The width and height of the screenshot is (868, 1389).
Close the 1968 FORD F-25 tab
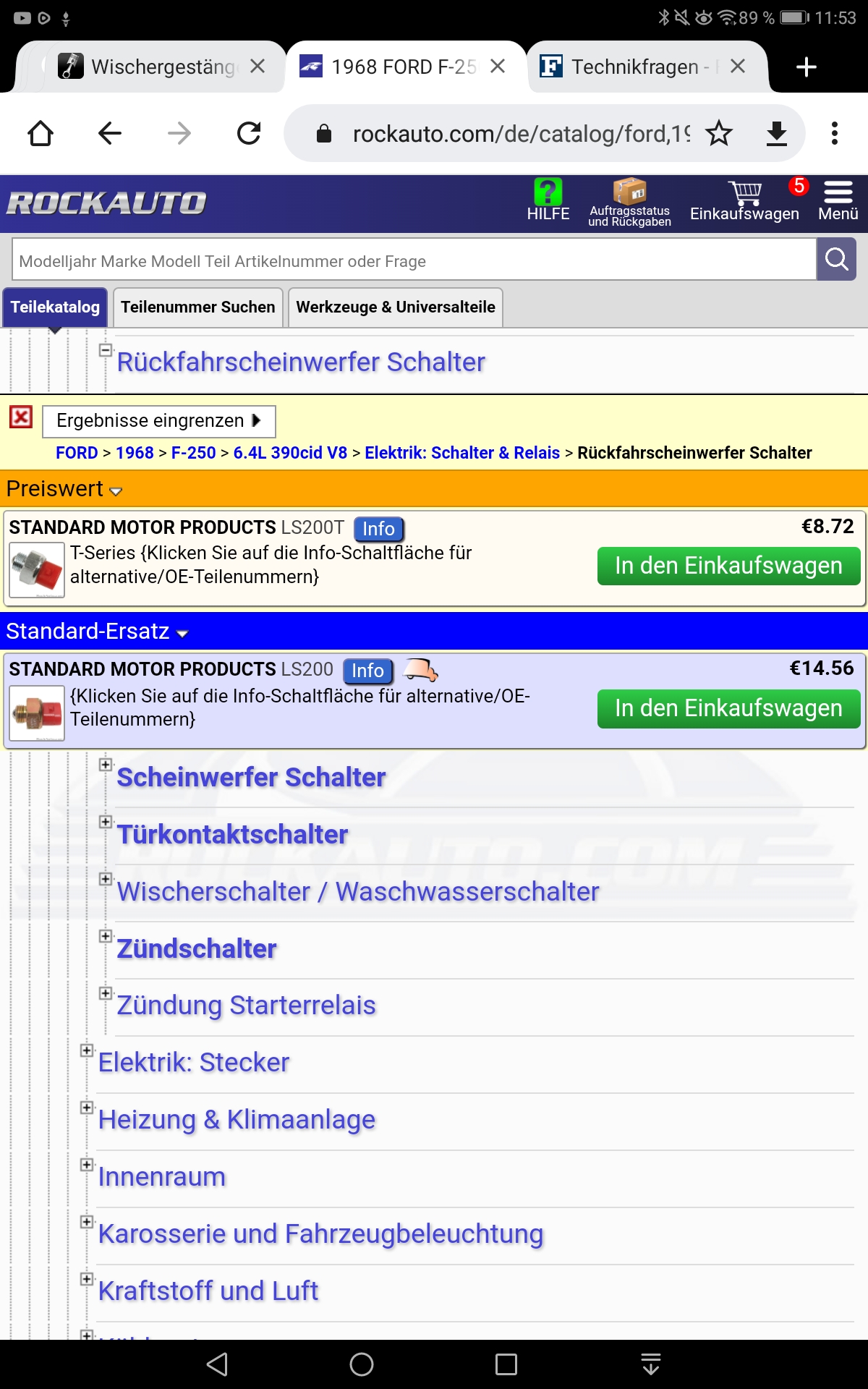point(498,67)
